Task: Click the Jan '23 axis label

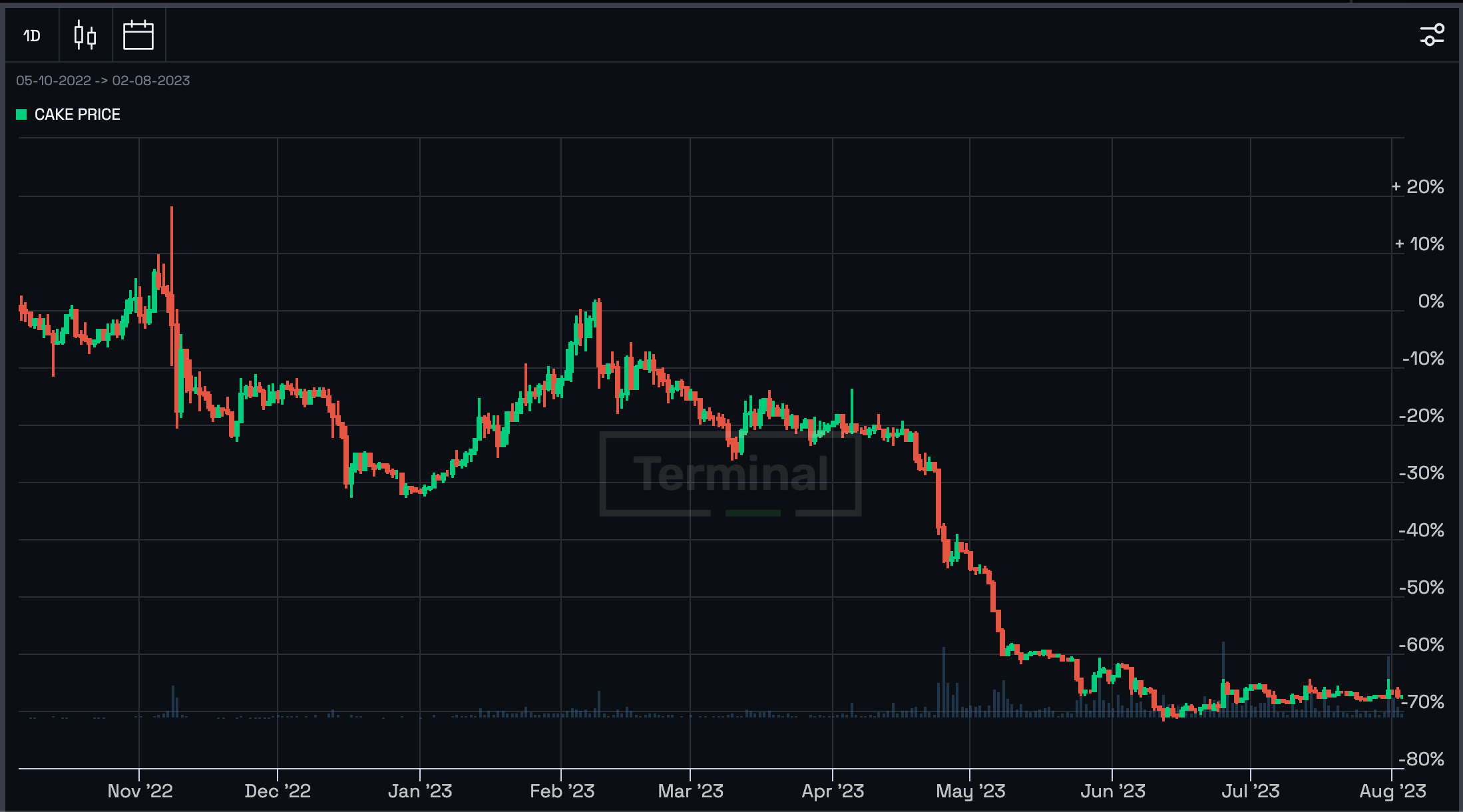Action: [x=420, y=791]
